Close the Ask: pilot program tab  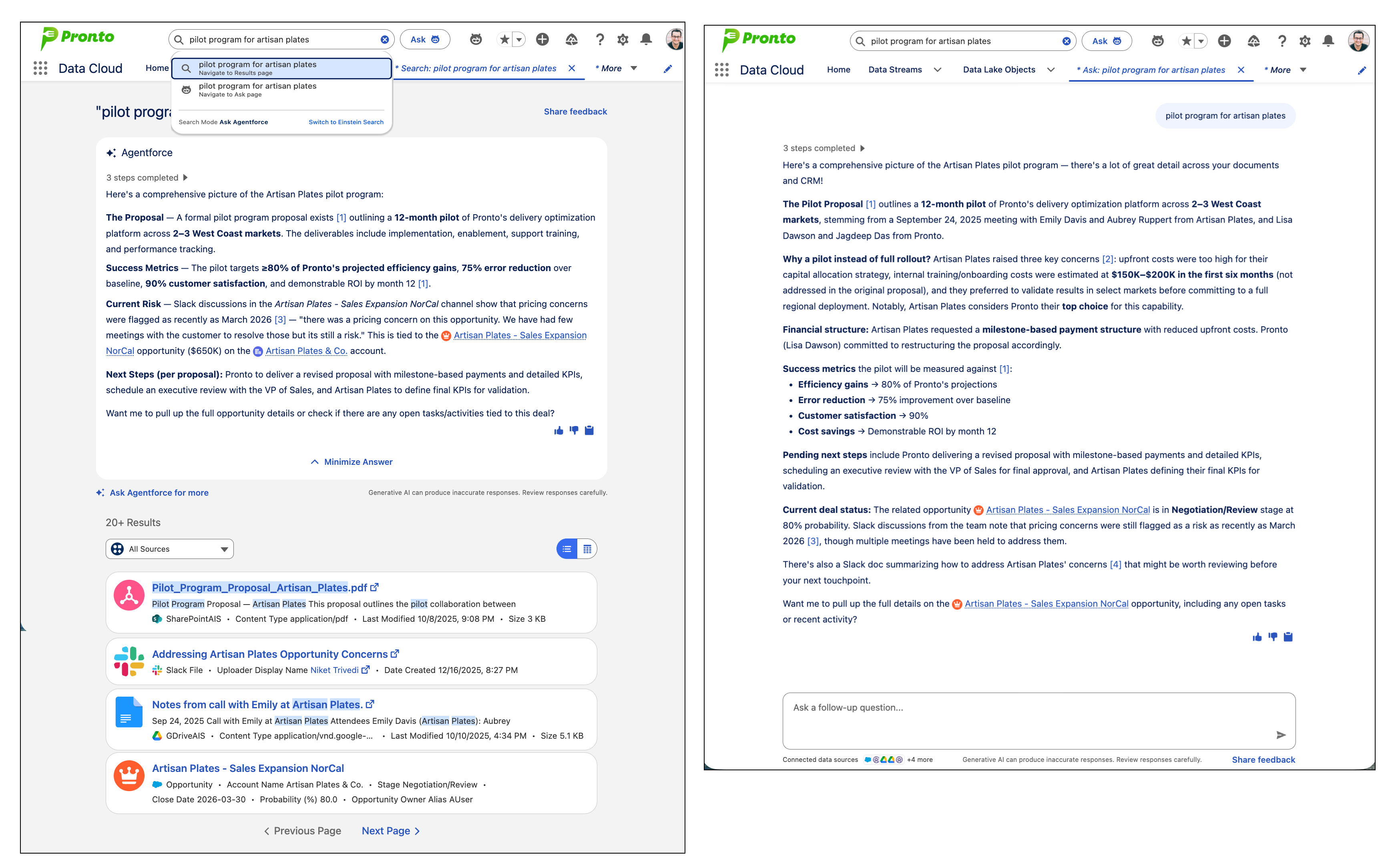click(x=1241, y=70)
